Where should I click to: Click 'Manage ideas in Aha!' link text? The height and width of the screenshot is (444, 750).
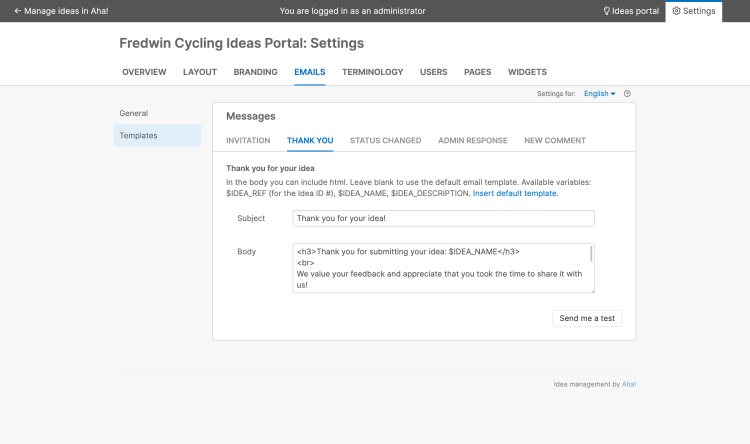point(66,11)
